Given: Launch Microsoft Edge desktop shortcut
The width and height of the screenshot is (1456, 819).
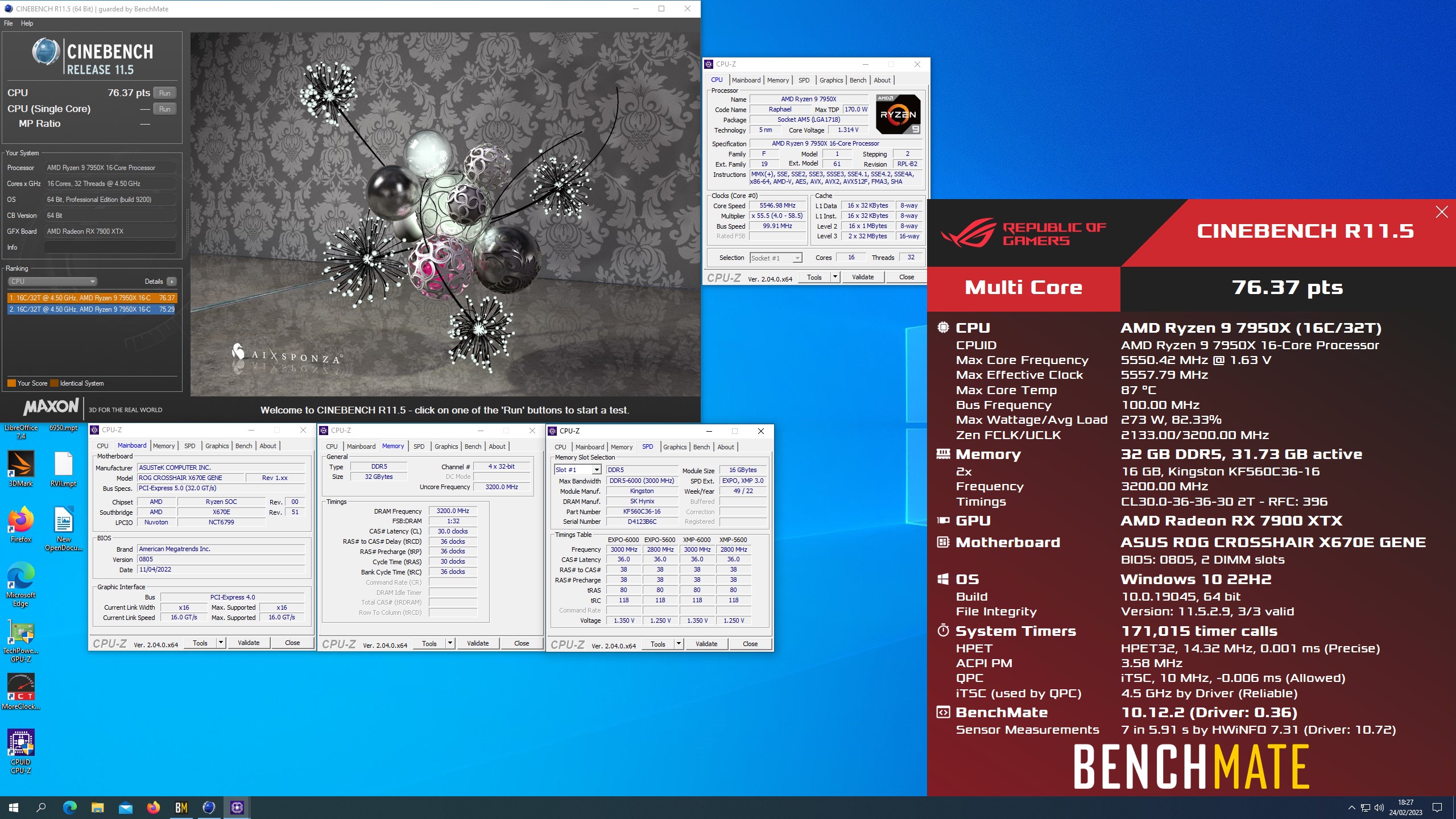Looking at the screenshot, I should tap(21, 584).
